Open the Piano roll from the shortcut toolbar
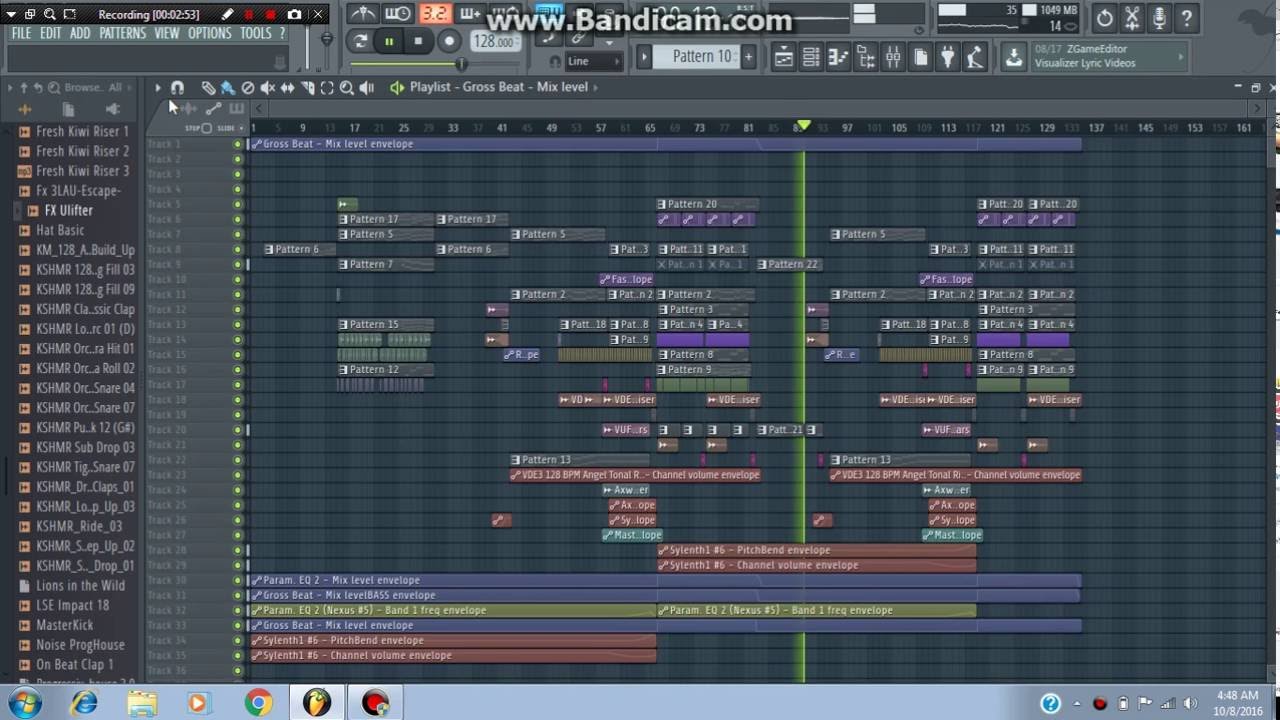1280x720 pixels. click(838, 57)
